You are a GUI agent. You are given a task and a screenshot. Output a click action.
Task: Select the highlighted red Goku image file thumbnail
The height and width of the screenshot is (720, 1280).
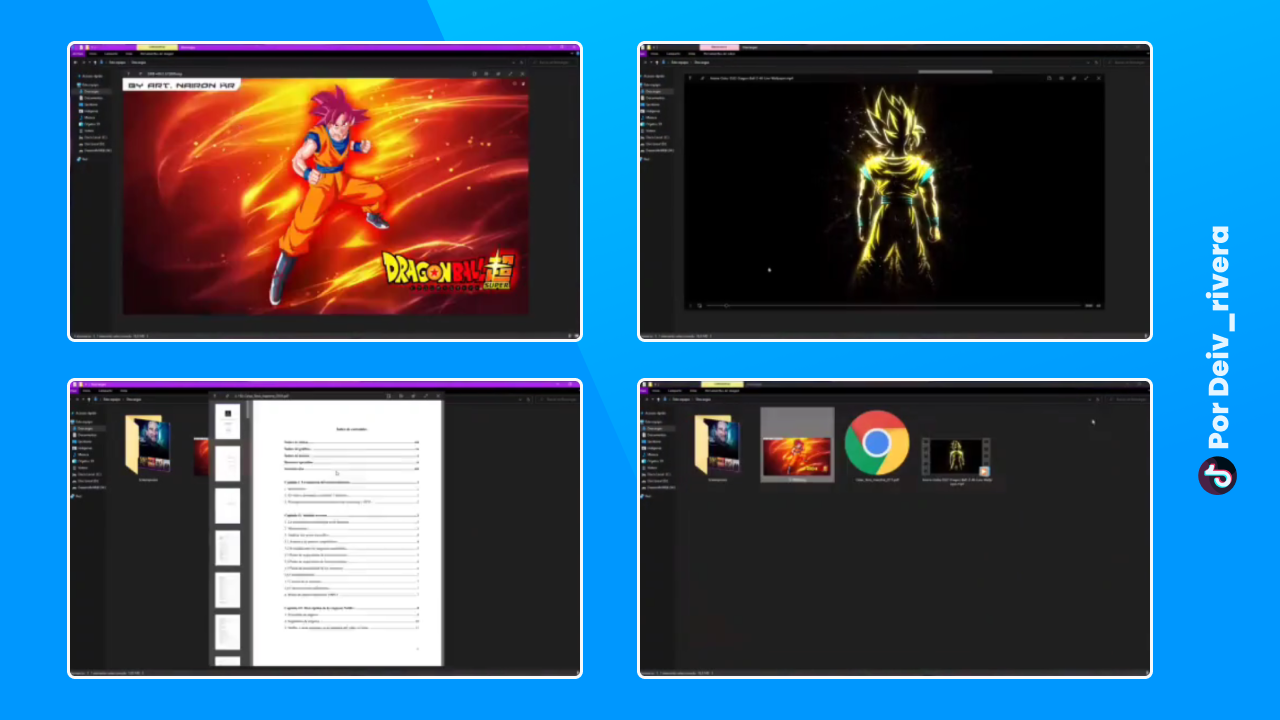tap(798, 444)
